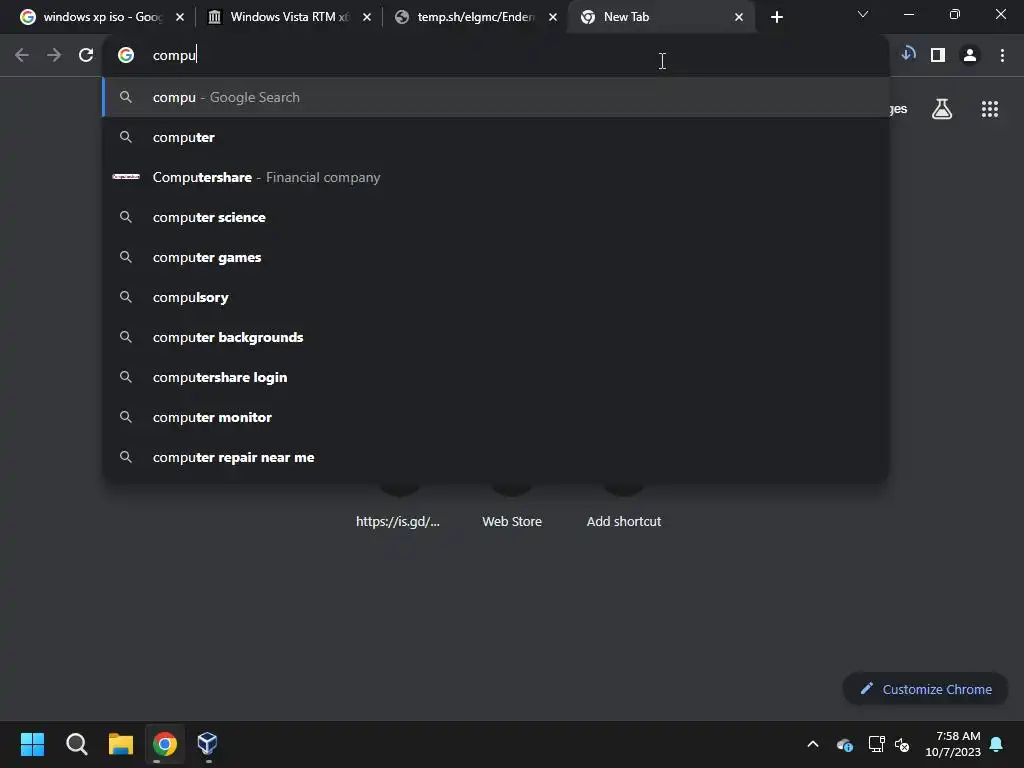1024x768 pixels.
Task: Pick 'computer games' suggestion
Action: point(496,257)
